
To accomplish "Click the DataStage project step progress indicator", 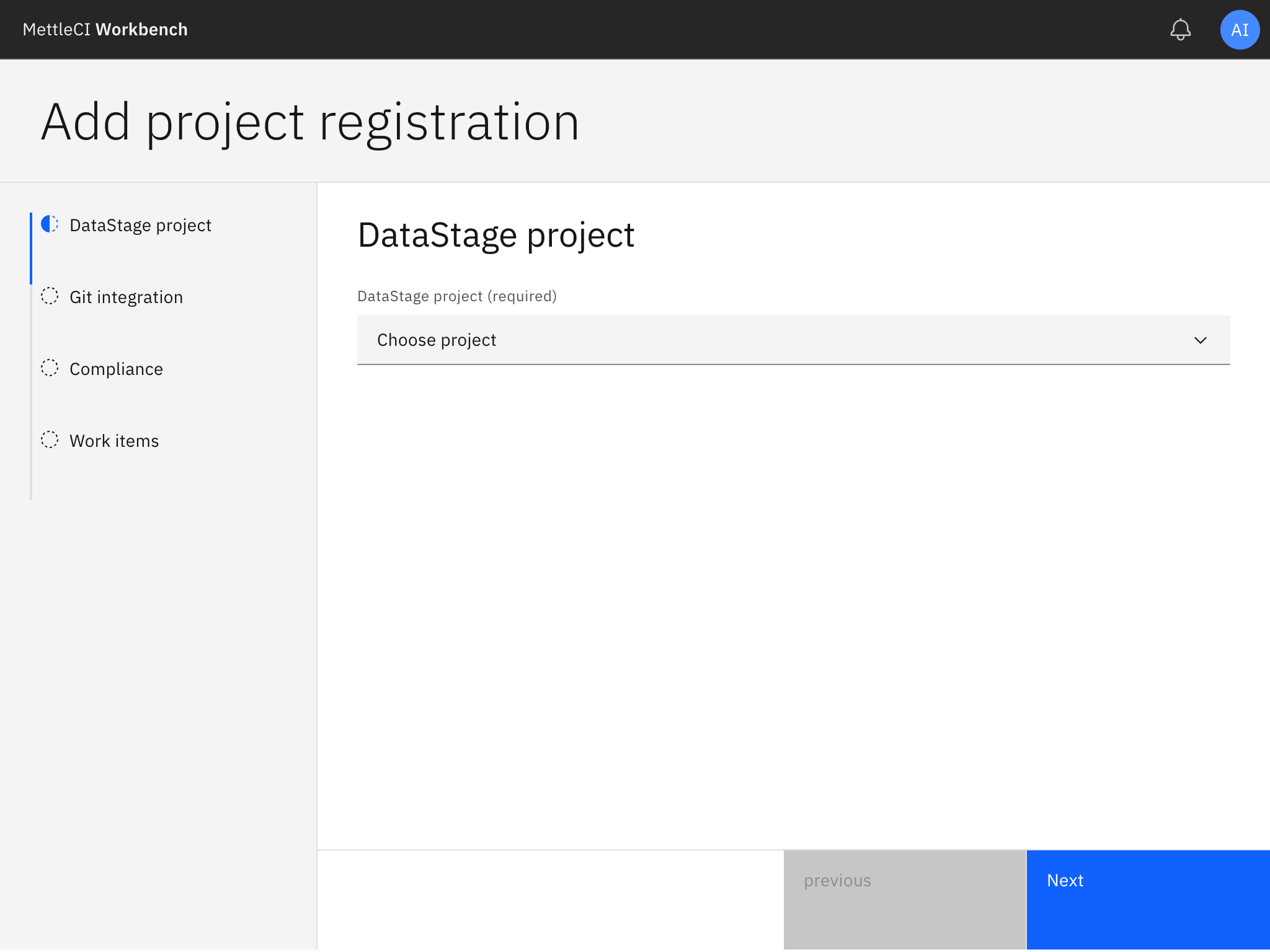I will pyautogui.click(x=50, y=225).
